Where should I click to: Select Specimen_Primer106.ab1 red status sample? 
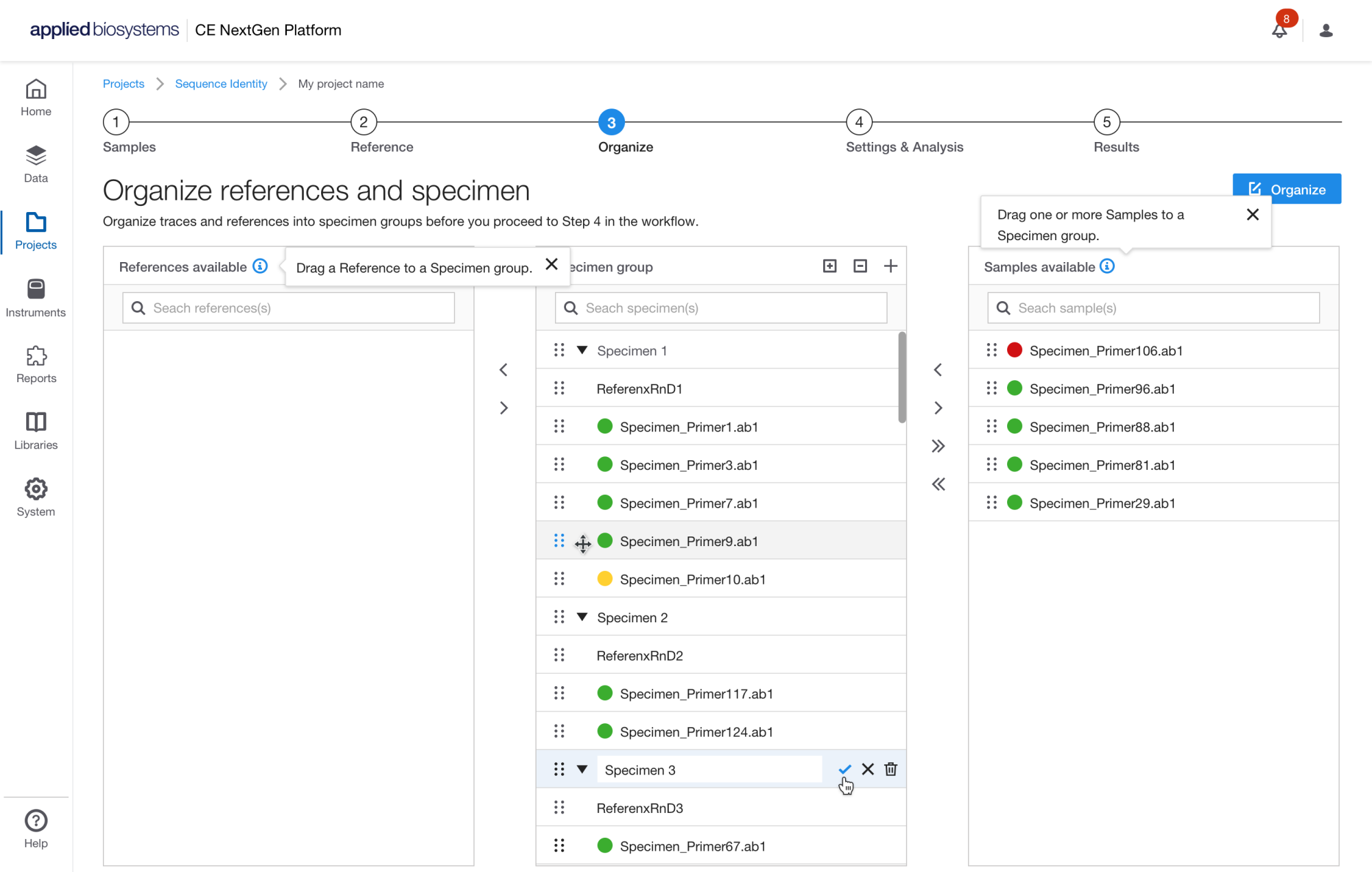1105,351
